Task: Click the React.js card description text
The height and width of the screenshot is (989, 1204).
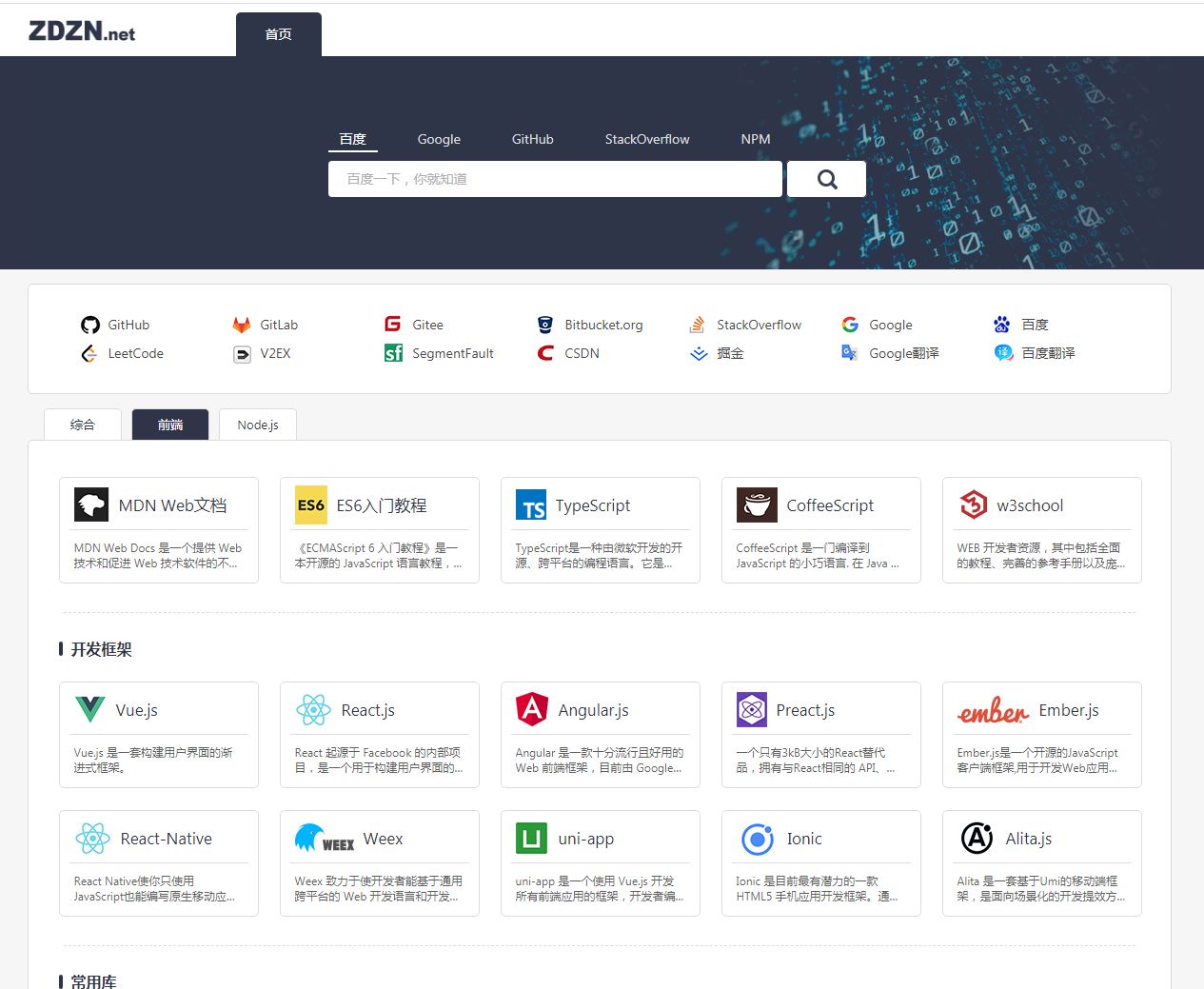Action: tap(379, 760)
